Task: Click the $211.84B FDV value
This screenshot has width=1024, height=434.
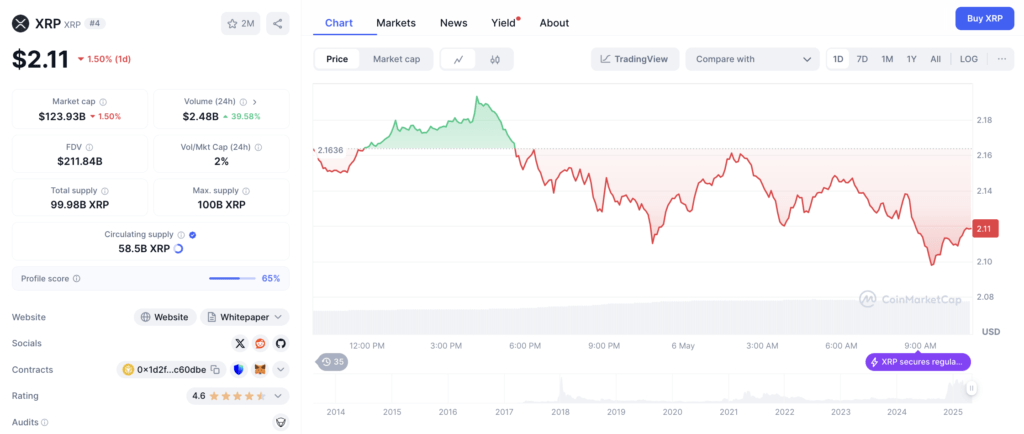Action: click(80, 161)
